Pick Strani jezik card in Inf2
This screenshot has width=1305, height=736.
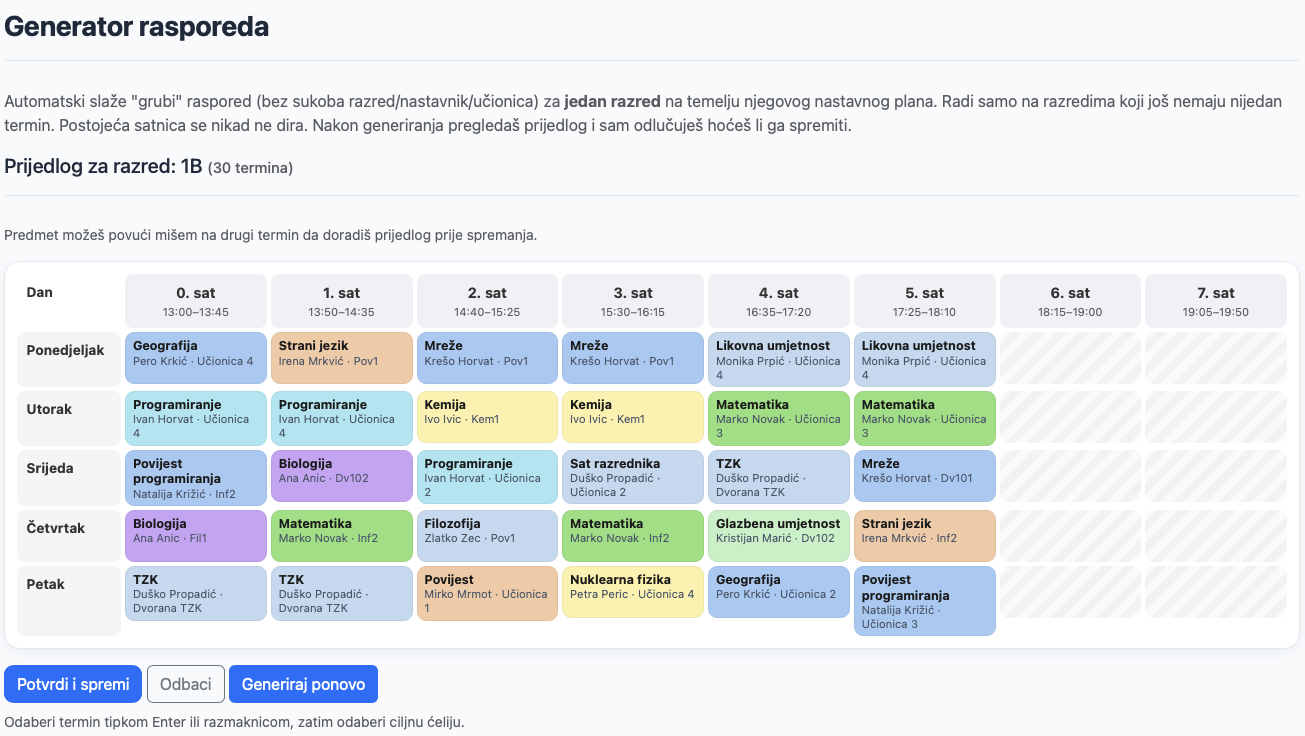click(x=925, y=536)
